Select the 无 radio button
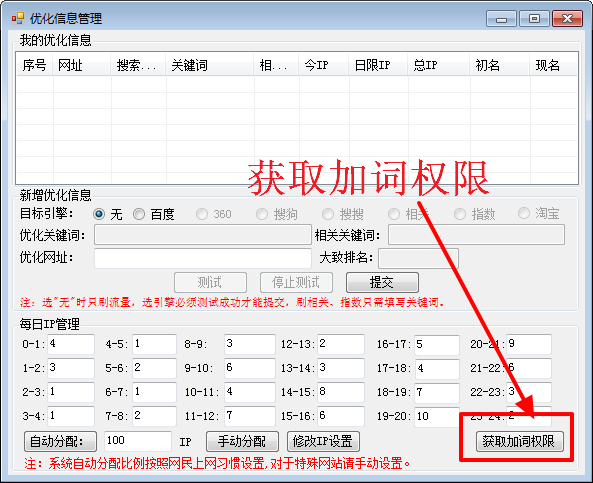The height and width of the screenshot is (483, 593). pyautogui.click(x=99, y=214)
